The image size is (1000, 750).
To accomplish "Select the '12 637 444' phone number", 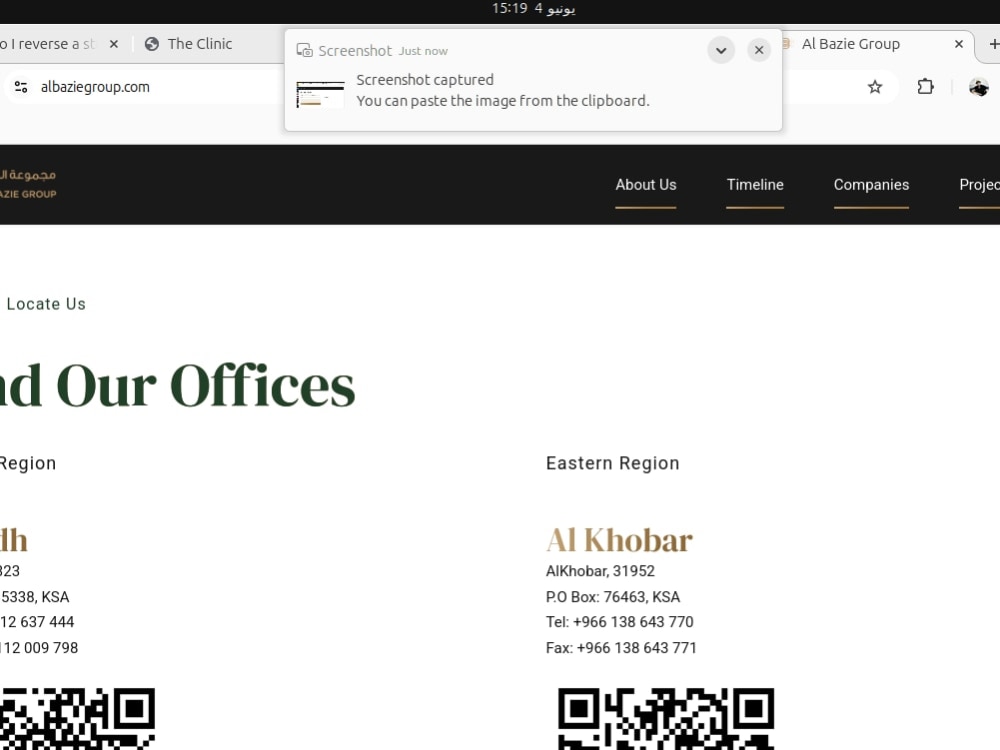I will (37, 622).
